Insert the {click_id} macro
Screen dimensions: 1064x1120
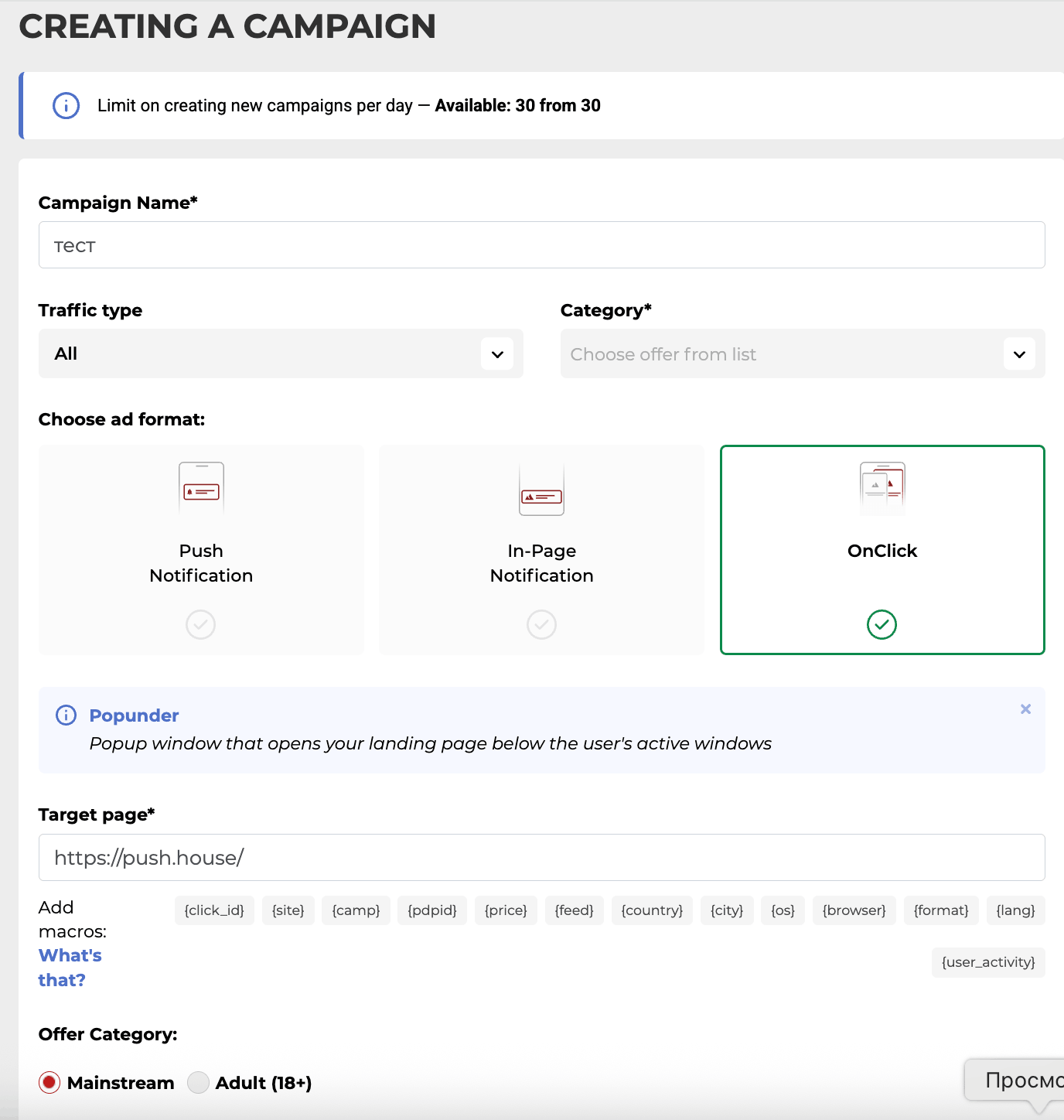point(214,910)
